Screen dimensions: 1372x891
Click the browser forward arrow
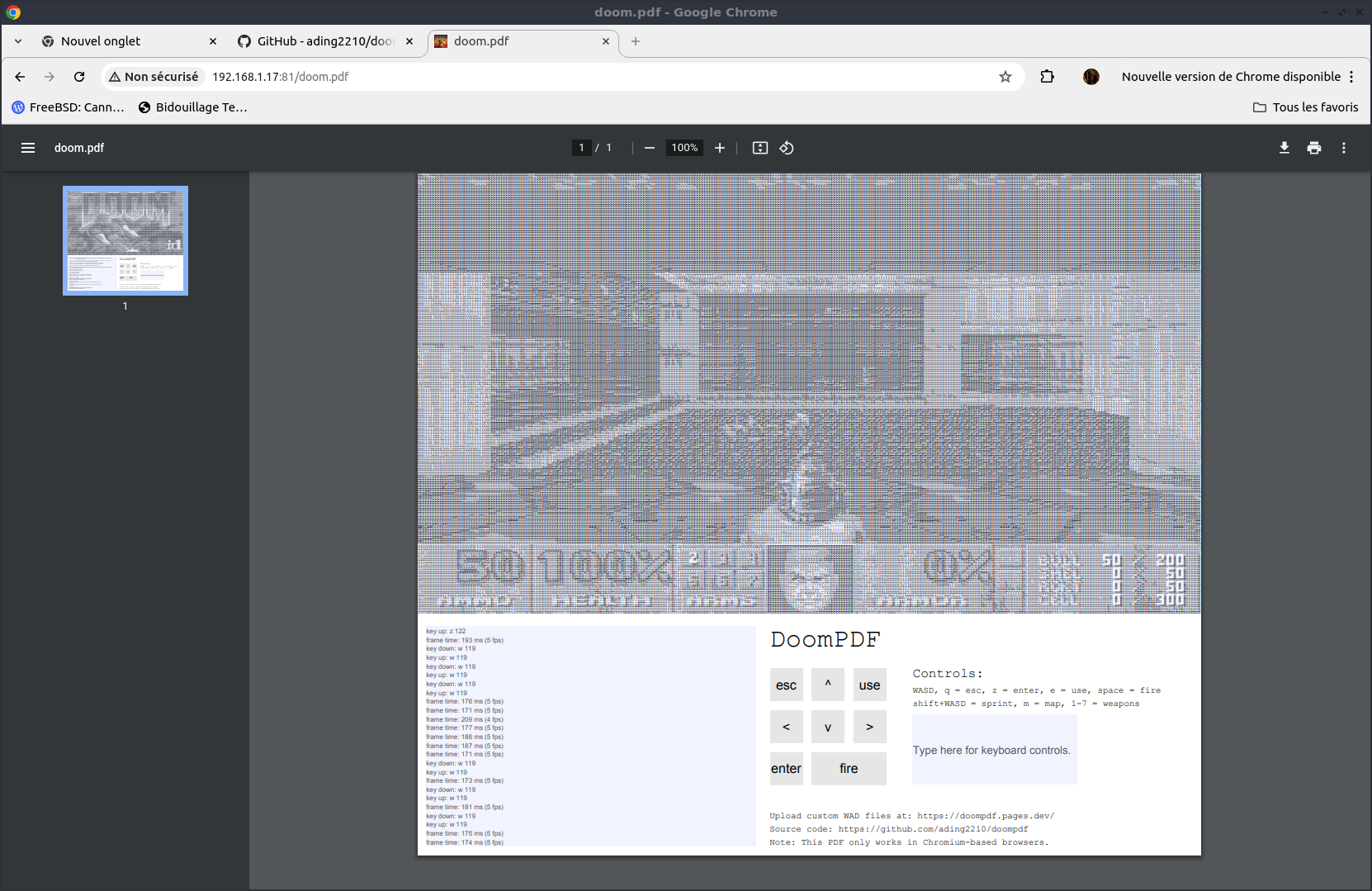50,77
